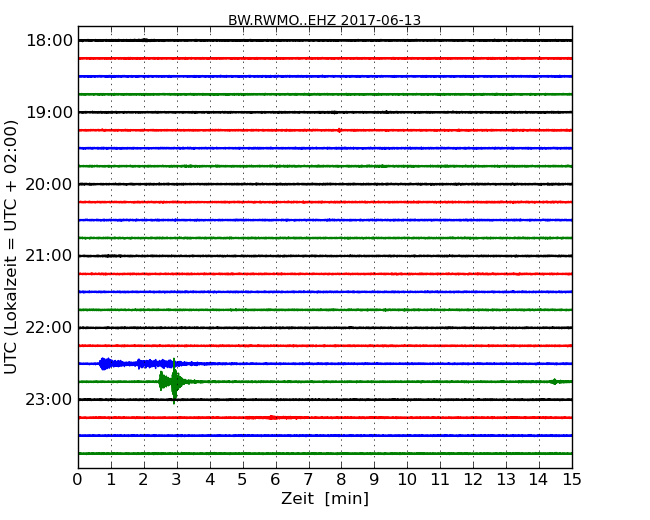Screen dimensions: 650x520
Task: Click the 3 tick on the minute axis
Action: click(x=177, y=479)
